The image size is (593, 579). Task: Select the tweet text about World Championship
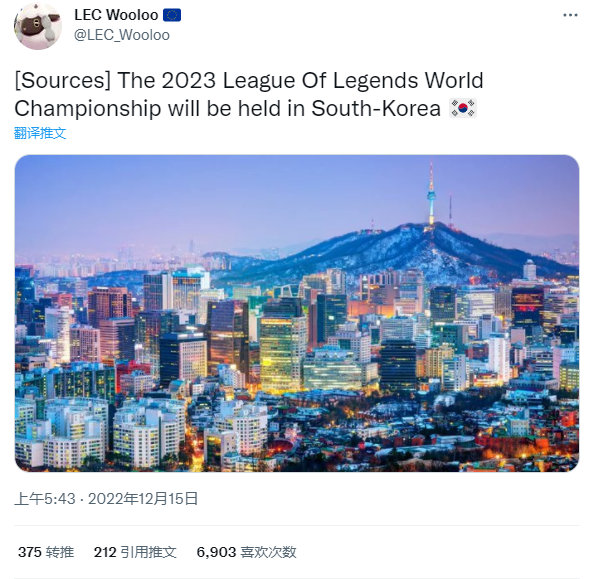pos(249,95)
